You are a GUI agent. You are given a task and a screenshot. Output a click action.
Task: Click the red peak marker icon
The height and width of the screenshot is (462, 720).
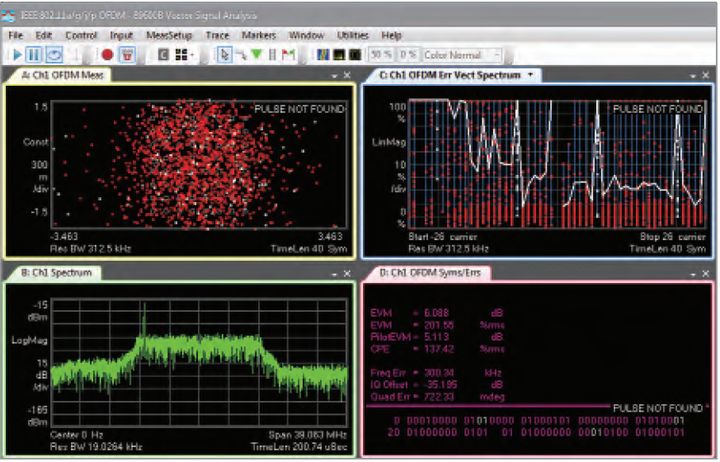tap(289, 54)
